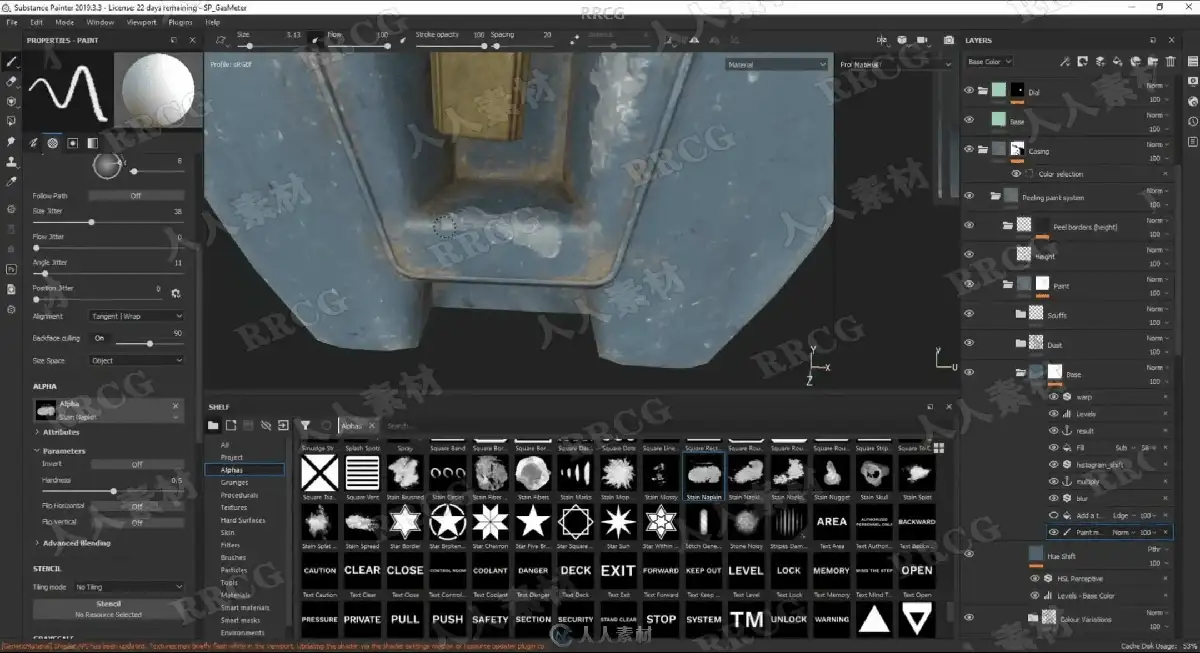Remove the current Alpha from brush
The height and width of the screenshot is (653, 1200).
pos(176,406)
